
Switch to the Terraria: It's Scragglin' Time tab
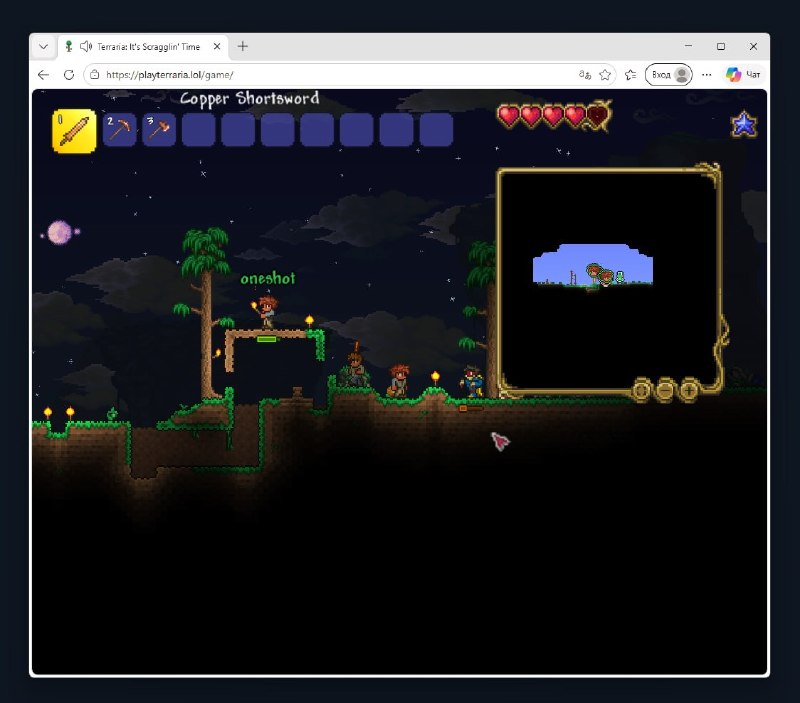(143, 46)
